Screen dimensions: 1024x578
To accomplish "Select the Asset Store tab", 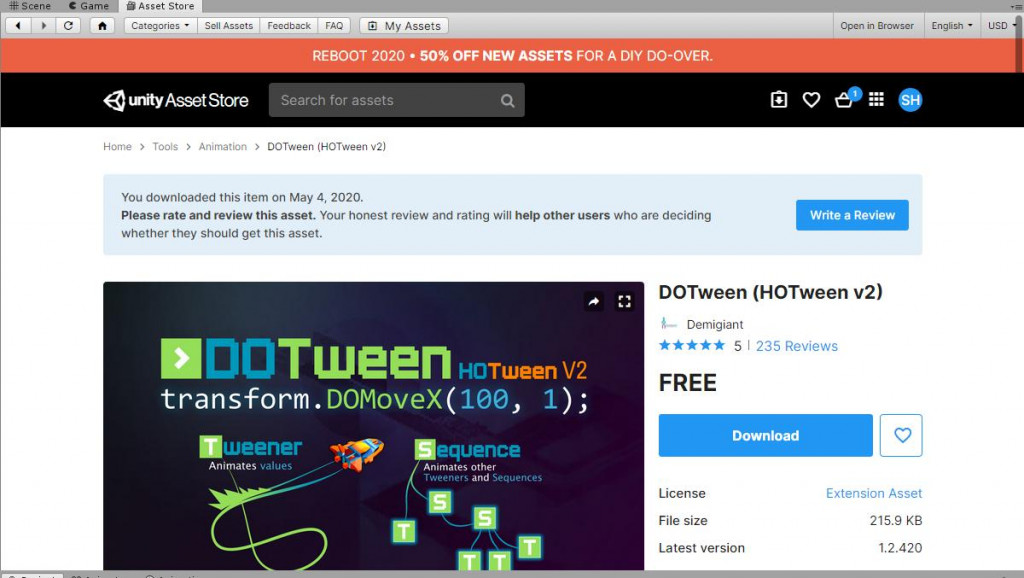I will click(160, 6).
